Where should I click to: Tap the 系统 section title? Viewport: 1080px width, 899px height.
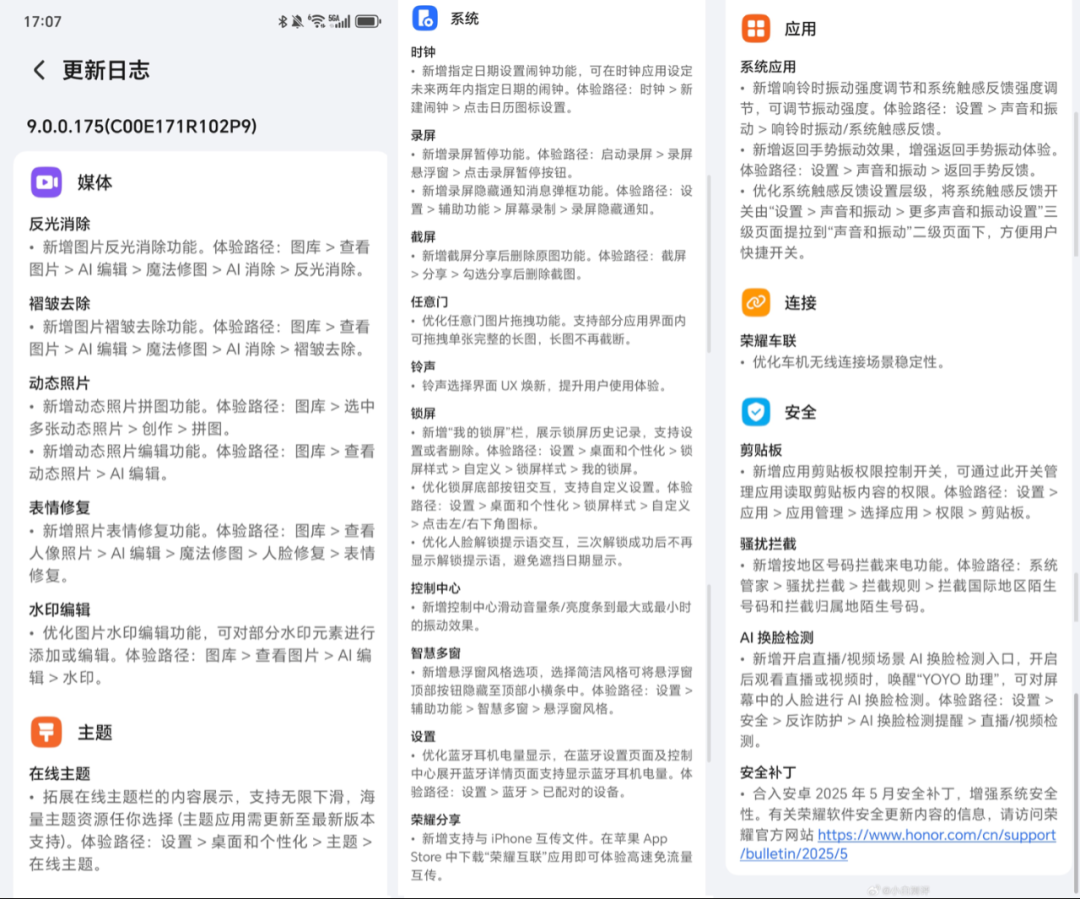[x=464, y=19]
